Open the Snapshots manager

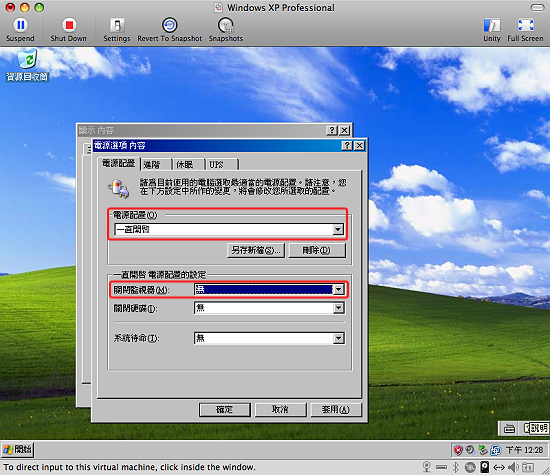click(x=226, y=30)
